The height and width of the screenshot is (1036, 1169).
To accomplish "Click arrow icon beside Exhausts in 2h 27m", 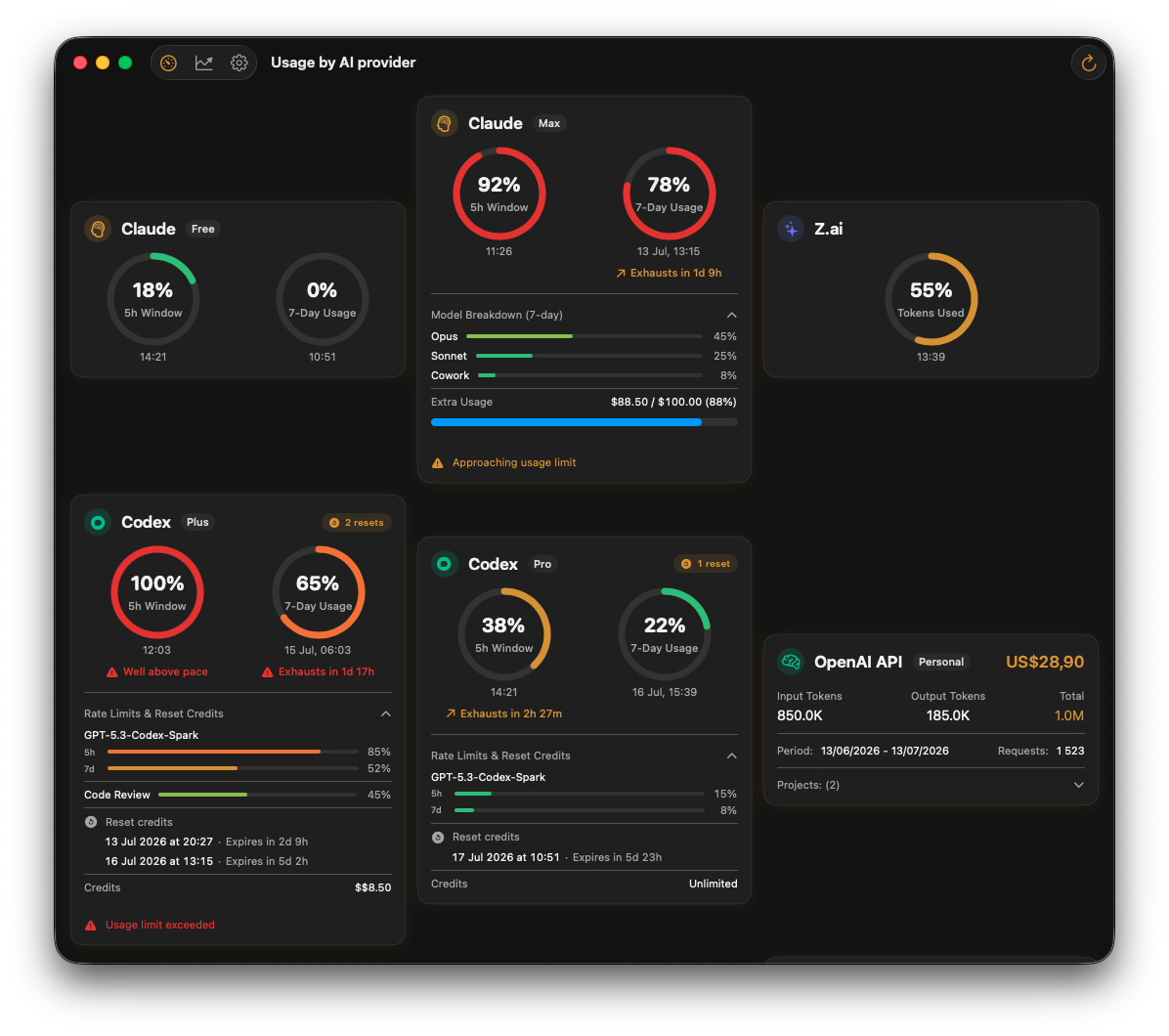I will point(451,714).
